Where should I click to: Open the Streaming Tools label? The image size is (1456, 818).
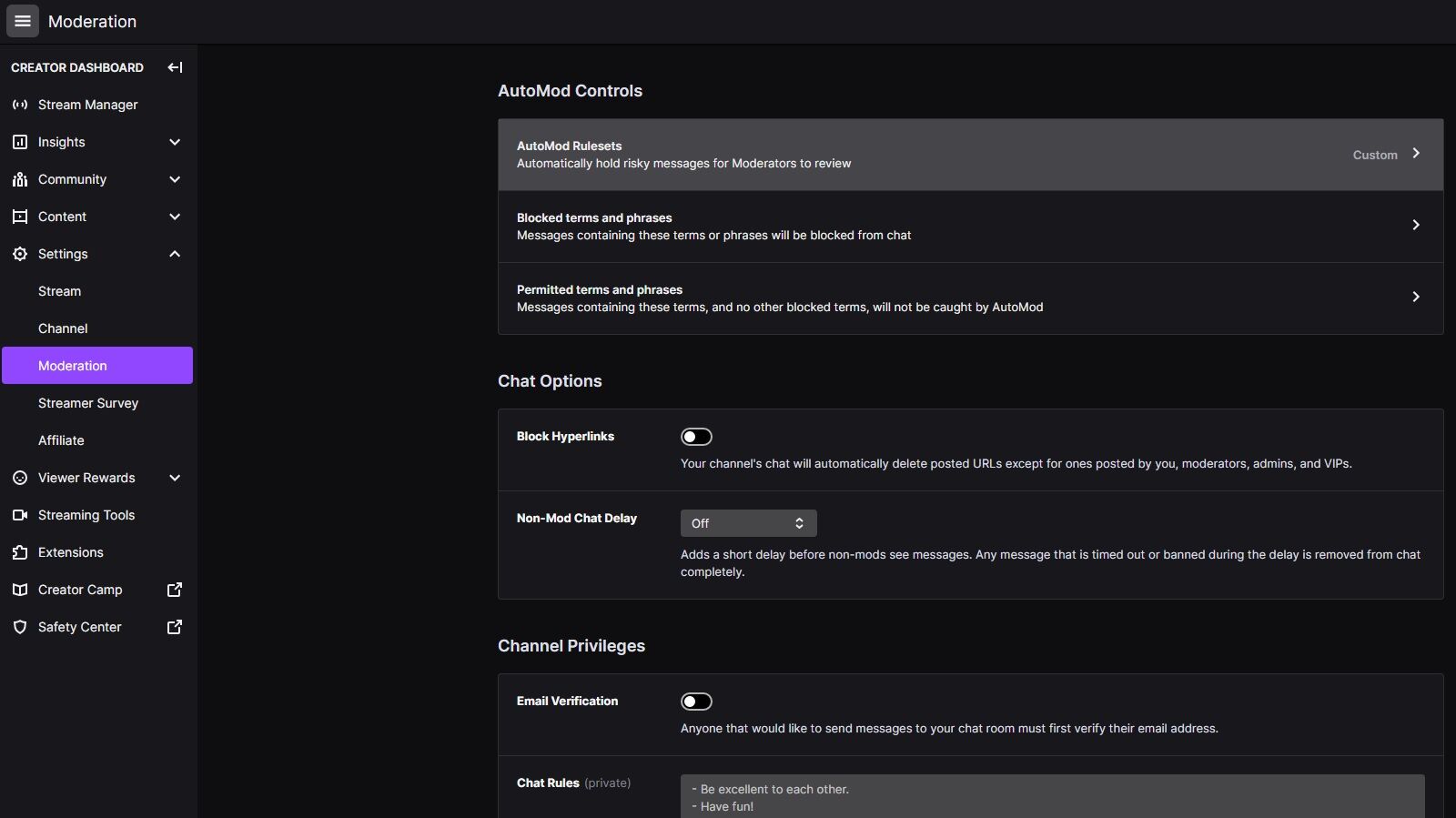[x=86, y=515]
